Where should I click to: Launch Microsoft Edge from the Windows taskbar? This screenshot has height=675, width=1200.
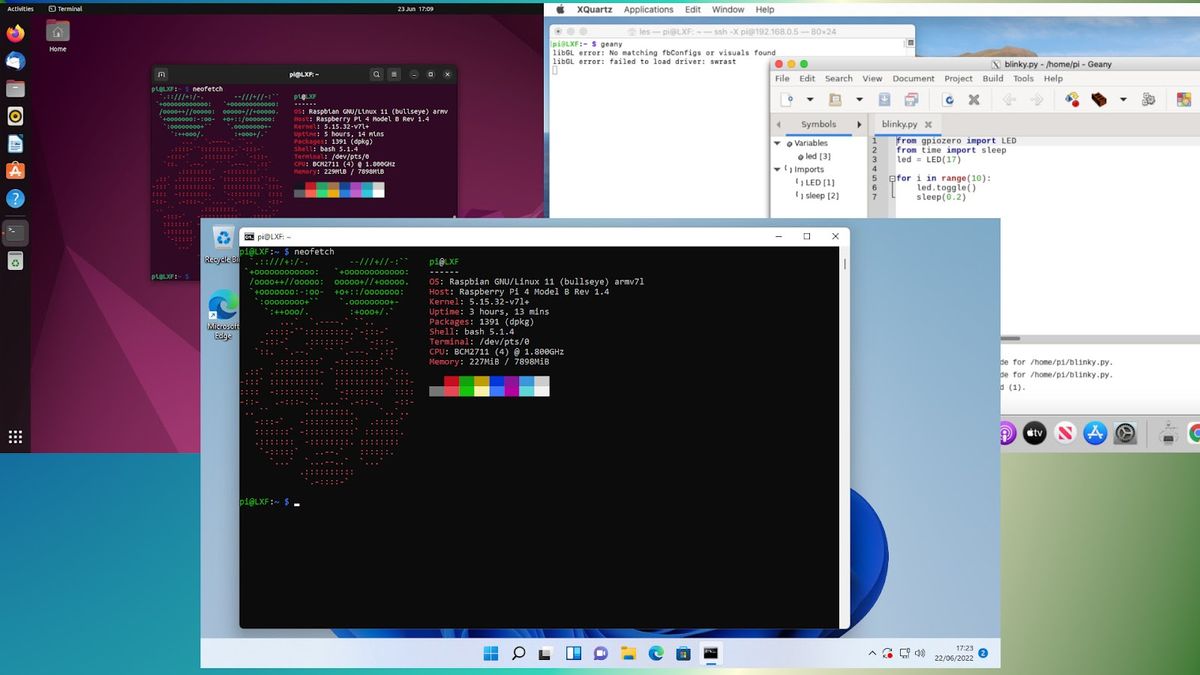(656, 653)
